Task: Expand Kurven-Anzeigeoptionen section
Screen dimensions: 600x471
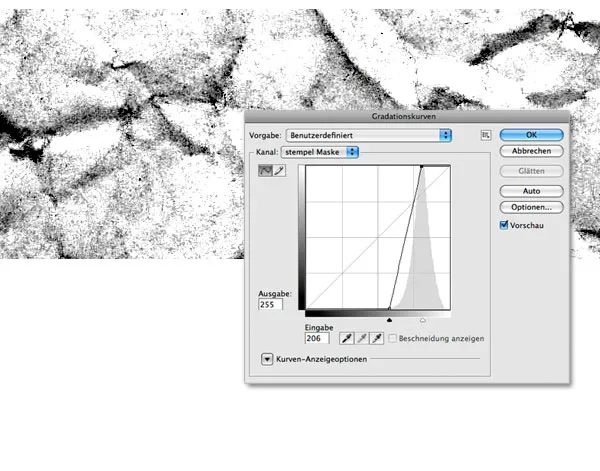Action: click(268, 359)
